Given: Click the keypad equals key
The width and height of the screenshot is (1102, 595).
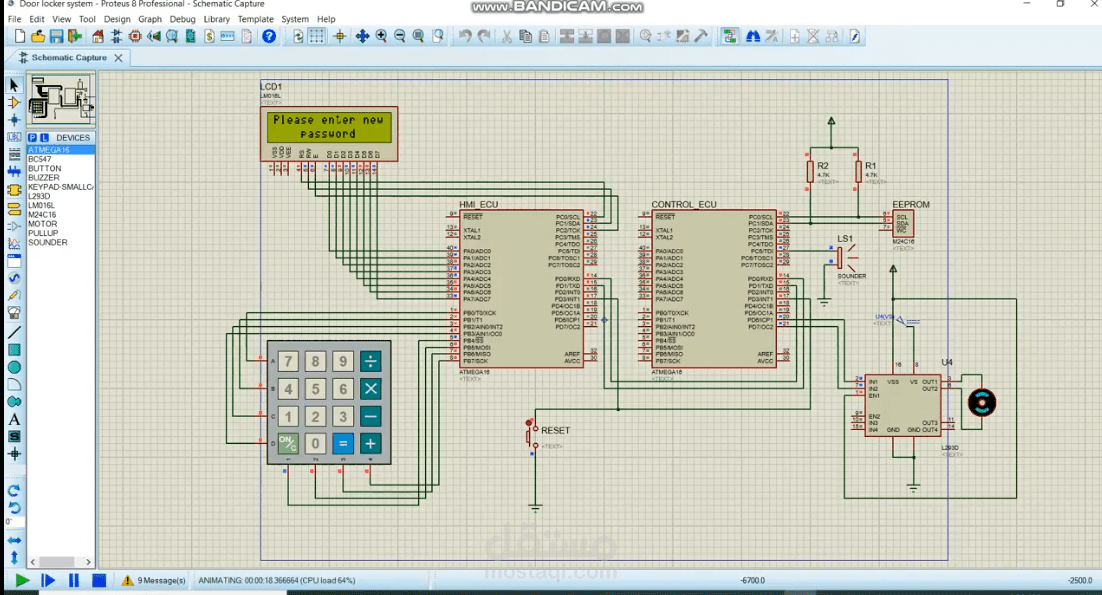Looking at the screenshot, I should pyautogui.click(x=343, y=443).
